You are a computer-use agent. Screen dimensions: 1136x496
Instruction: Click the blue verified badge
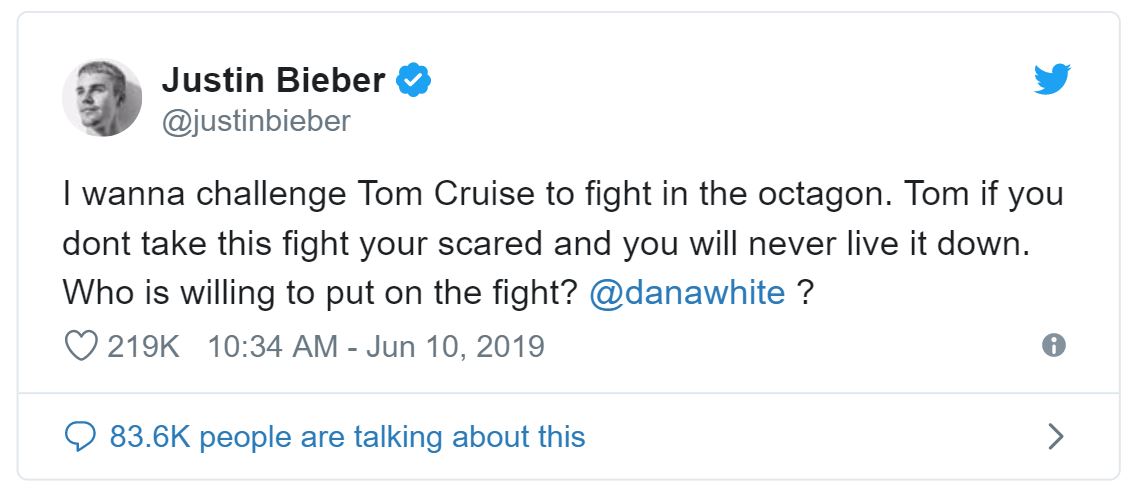(x=415, y=80)
